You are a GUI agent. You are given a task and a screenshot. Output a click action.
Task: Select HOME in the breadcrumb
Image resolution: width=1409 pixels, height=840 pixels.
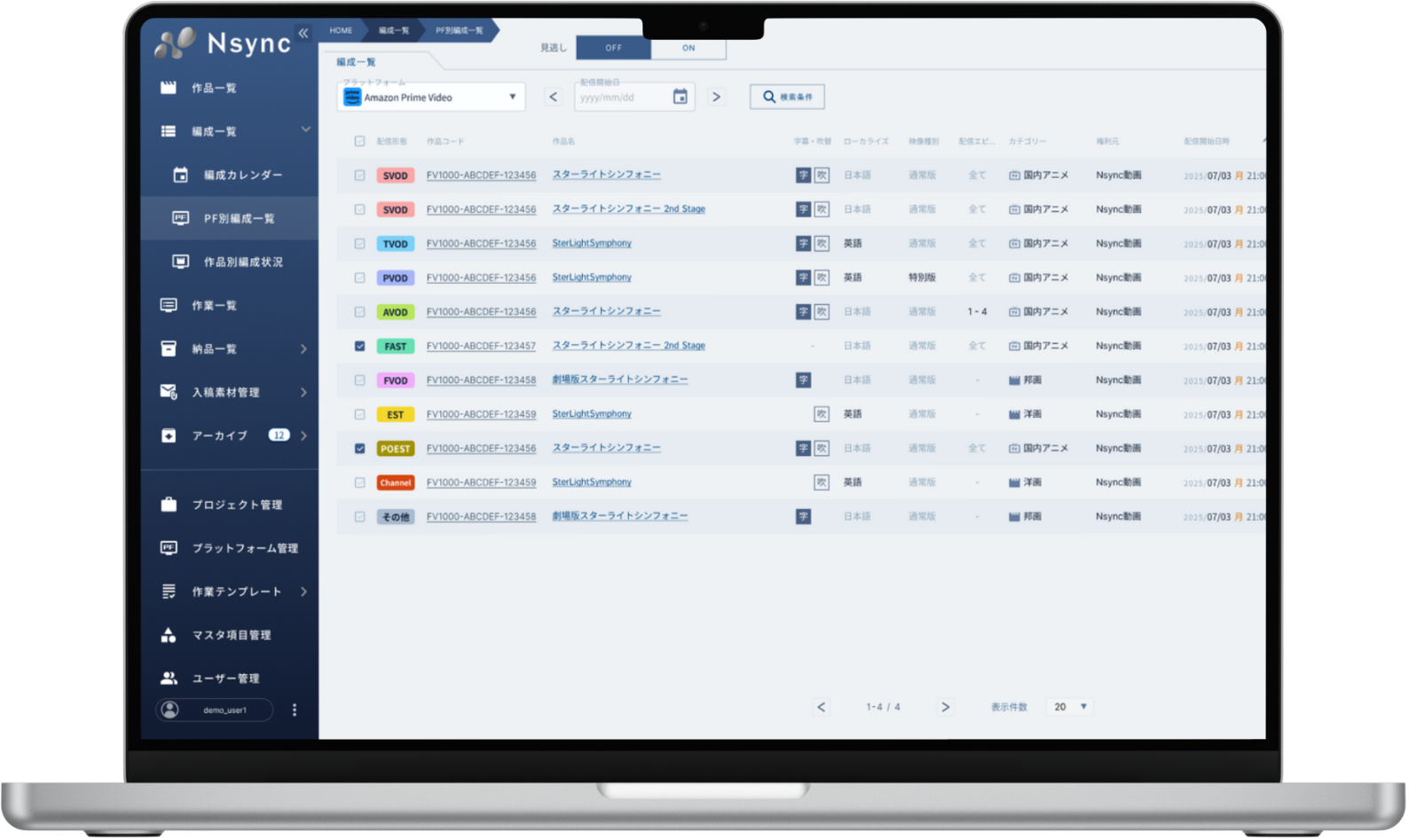tap(341, 30)
